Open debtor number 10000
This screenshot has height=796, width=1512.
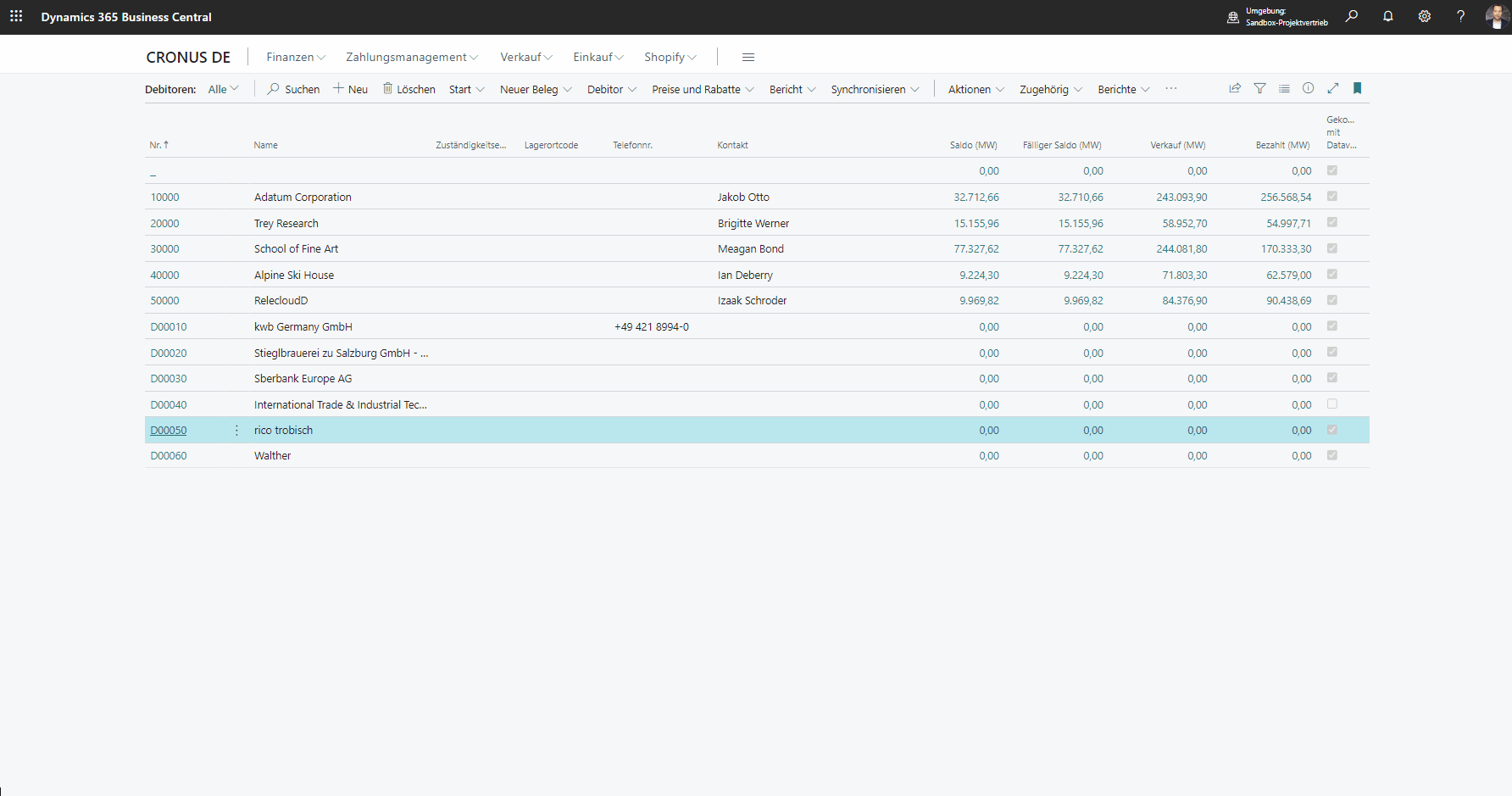[165, 197]
